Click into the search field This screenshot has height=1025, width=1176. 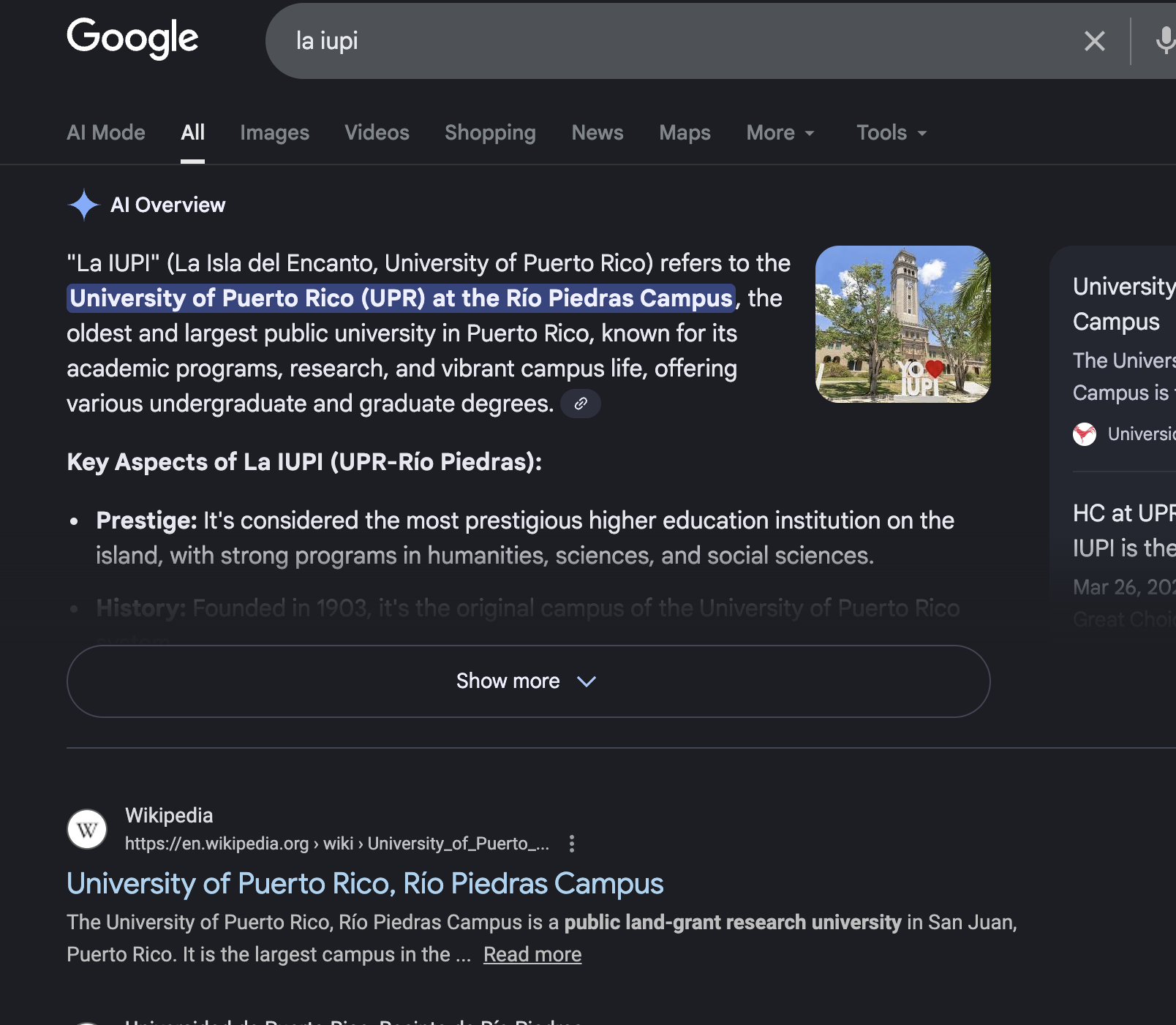tap(658, 41)
